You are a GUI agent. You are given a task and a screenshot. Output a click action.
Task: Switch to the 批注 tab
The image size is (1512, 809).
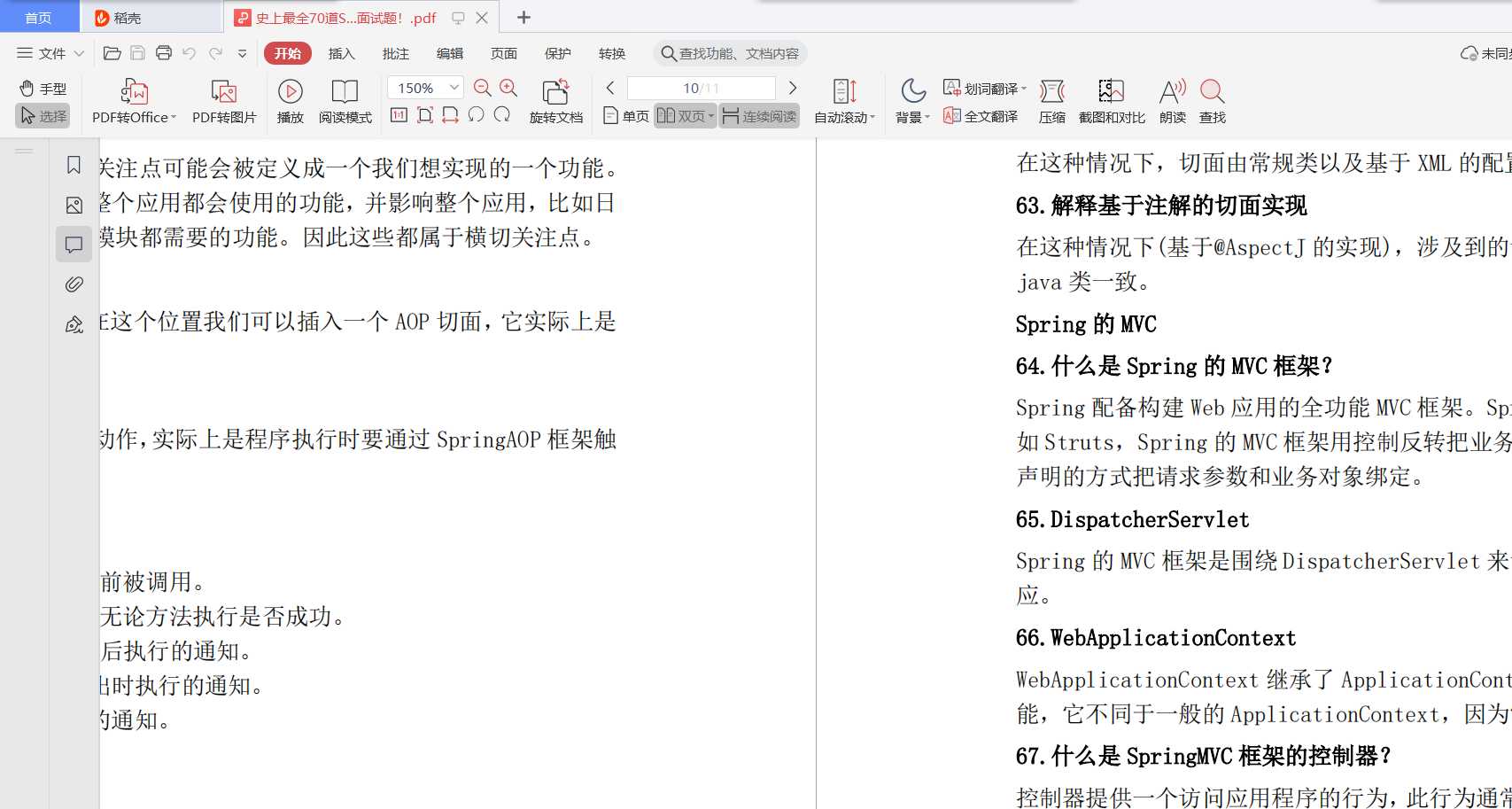[x=395, y=53]
